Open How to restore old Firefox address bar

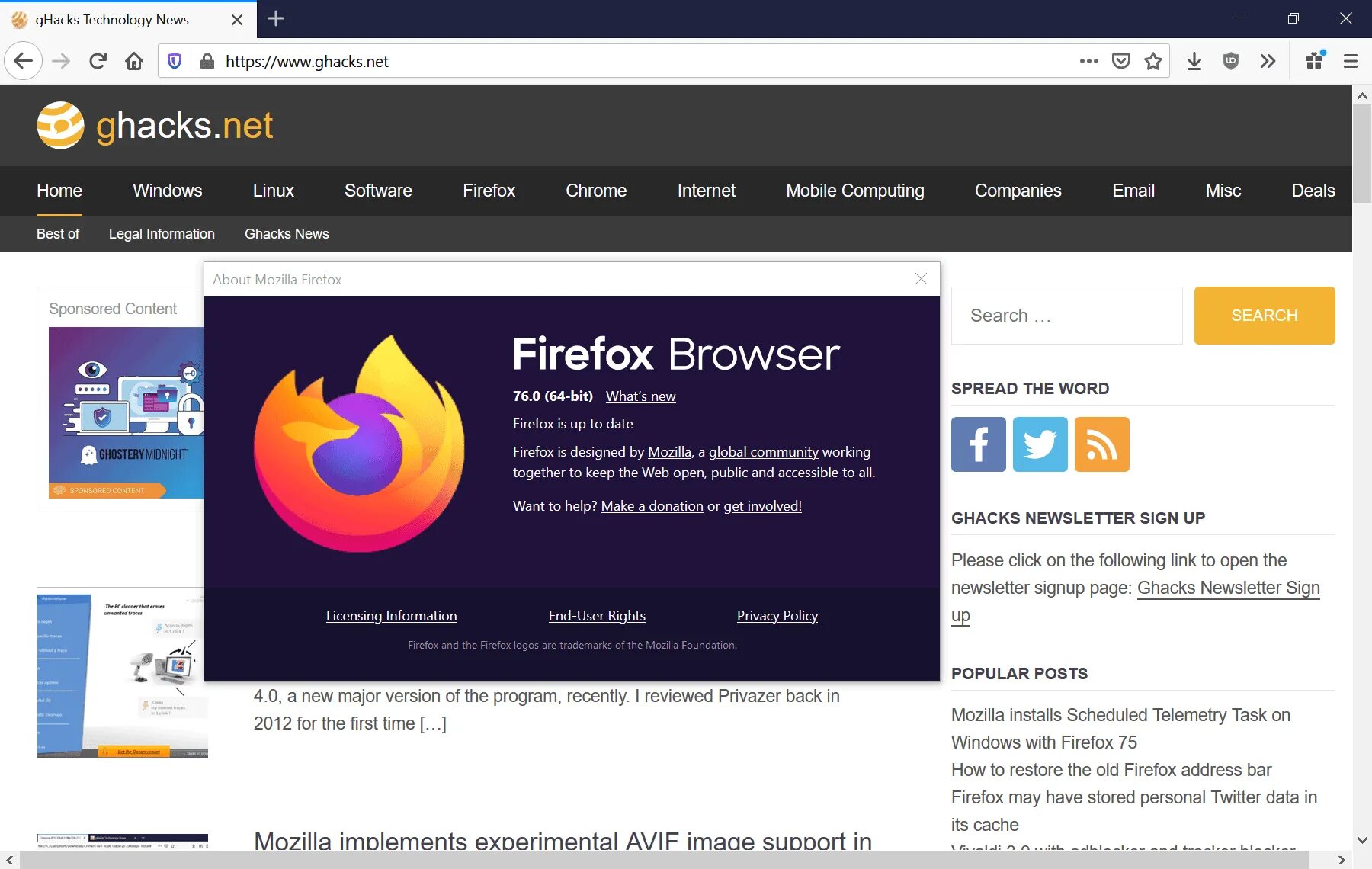(x=1111, y=770)
